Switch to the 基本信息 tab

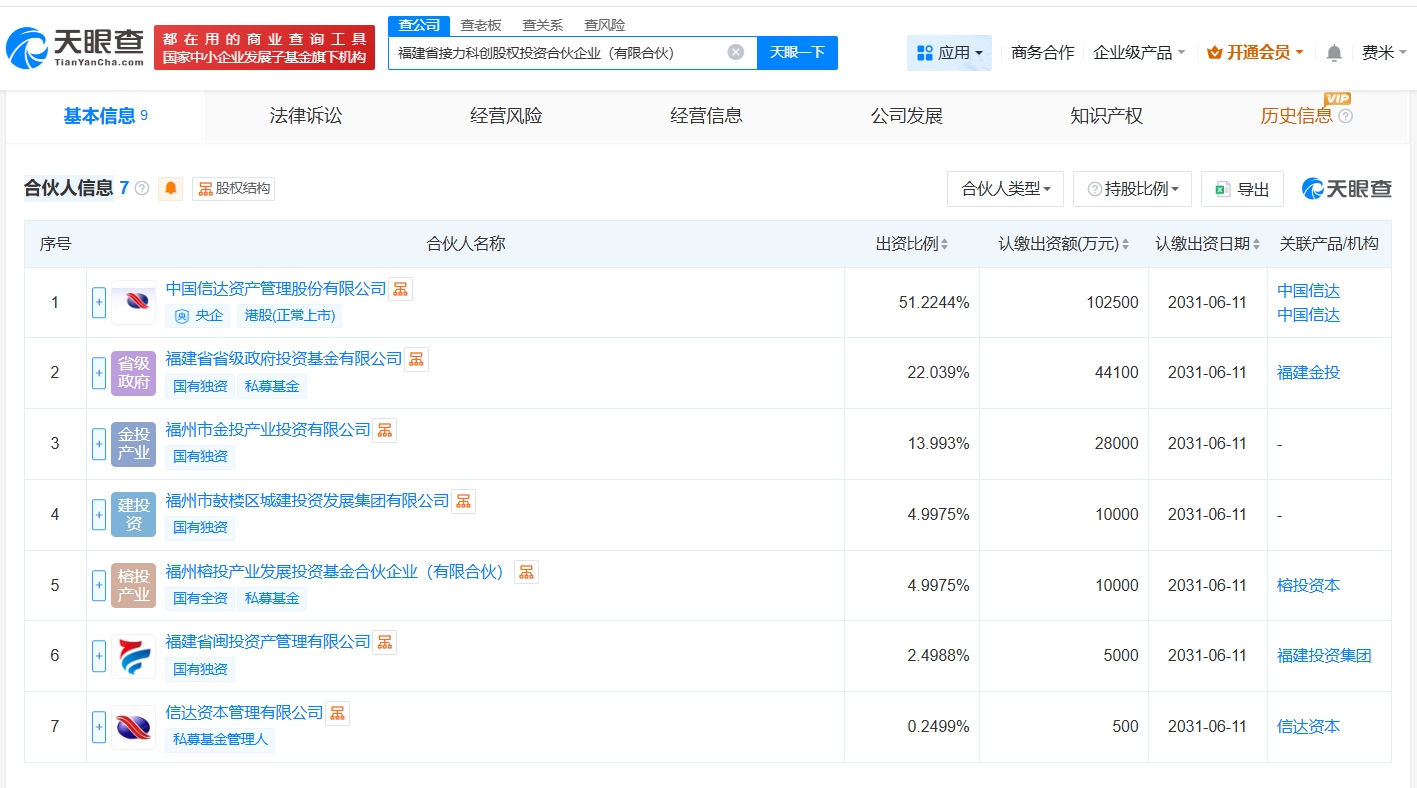[105, 116]
